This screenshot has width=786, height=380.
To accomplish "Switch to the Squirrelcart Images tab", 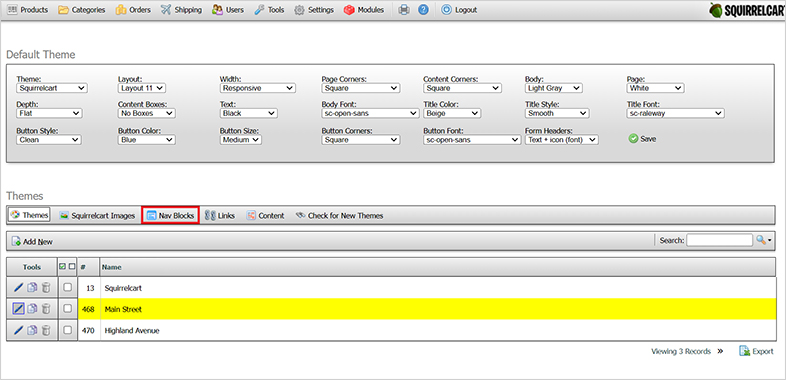I will (x=97, y=216).
